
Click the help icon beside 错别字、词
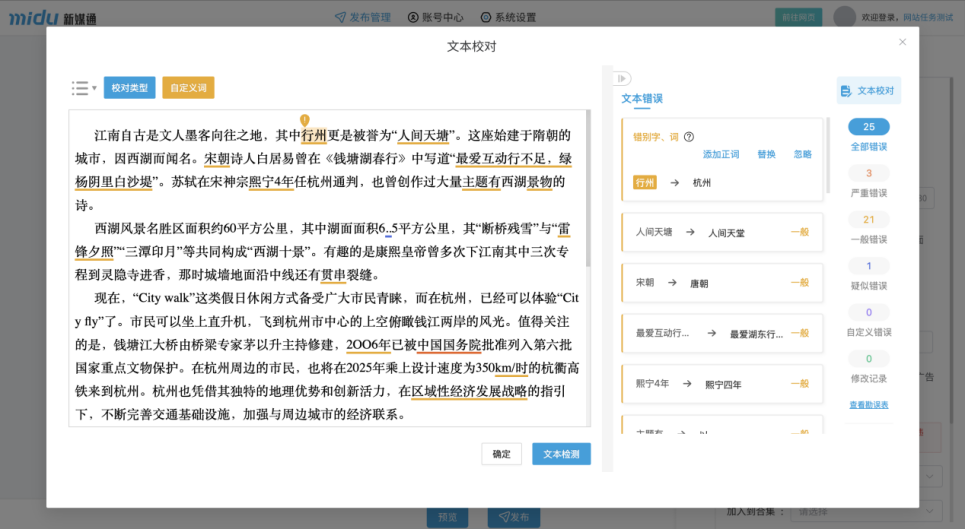pyautogui.click(x=689, y=137)
